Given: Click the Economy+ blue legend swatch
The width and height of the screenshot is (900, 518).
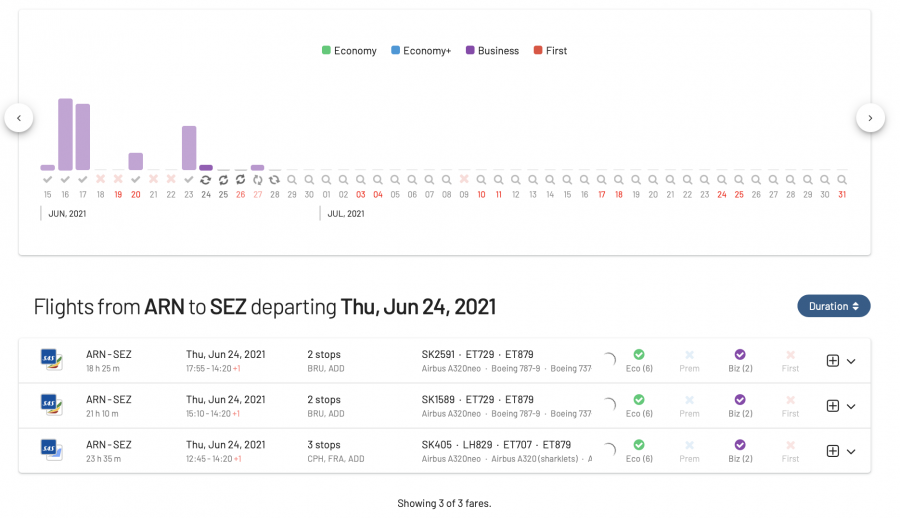Looking at the screenshot, I should [x=396, y=51].
